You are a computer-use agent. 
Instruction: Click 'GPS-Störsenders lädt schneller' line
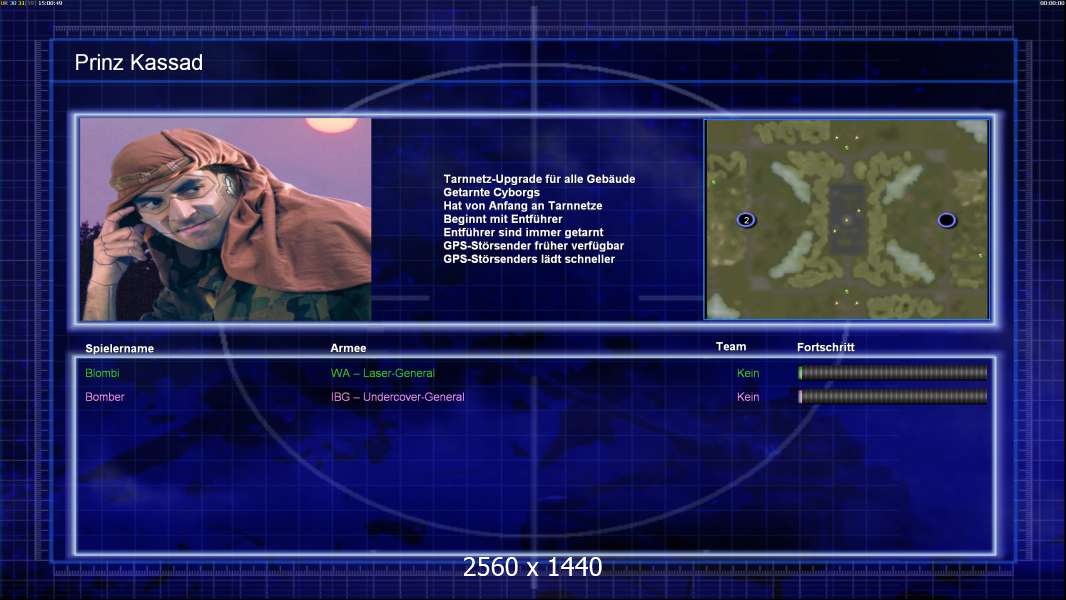pyautogui.click(x=529, y=259)
